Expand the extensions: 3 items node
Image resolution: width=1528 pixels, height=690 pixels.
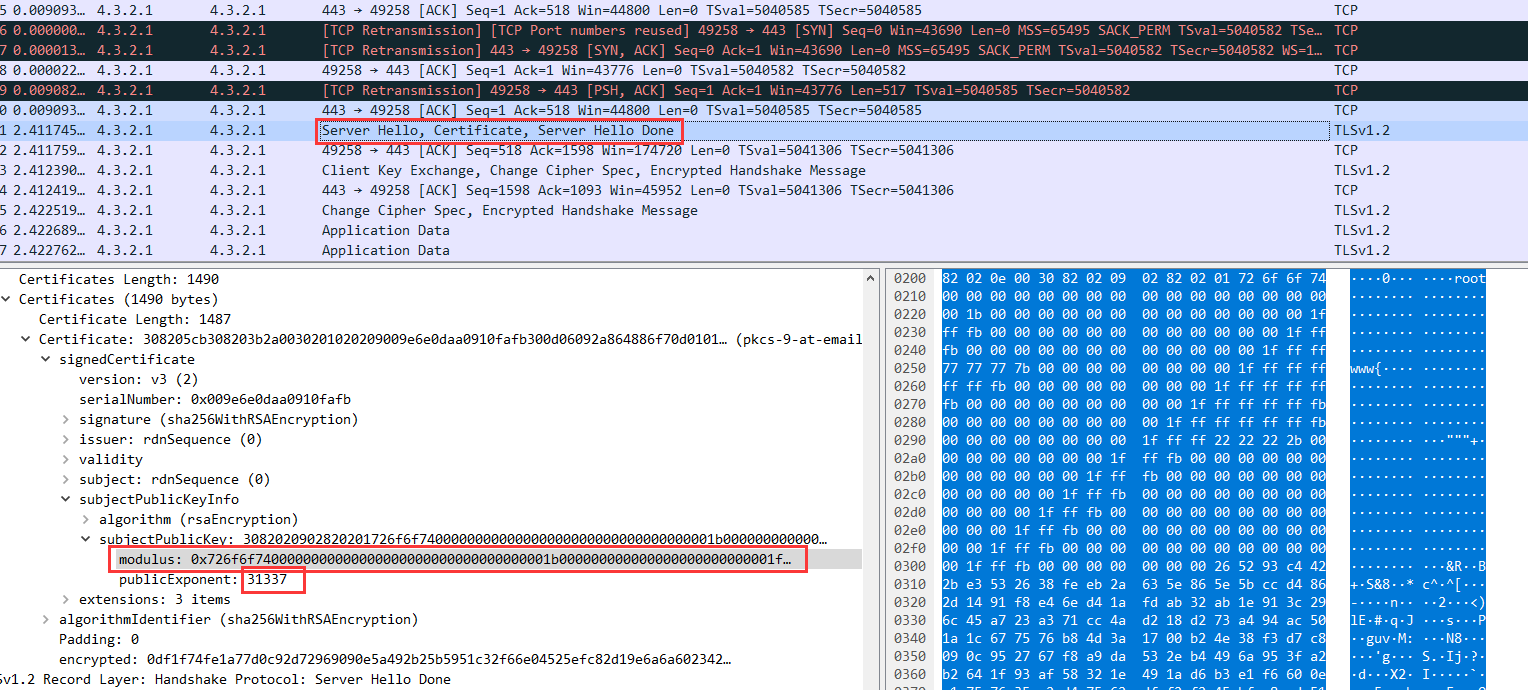coord(67,599)
